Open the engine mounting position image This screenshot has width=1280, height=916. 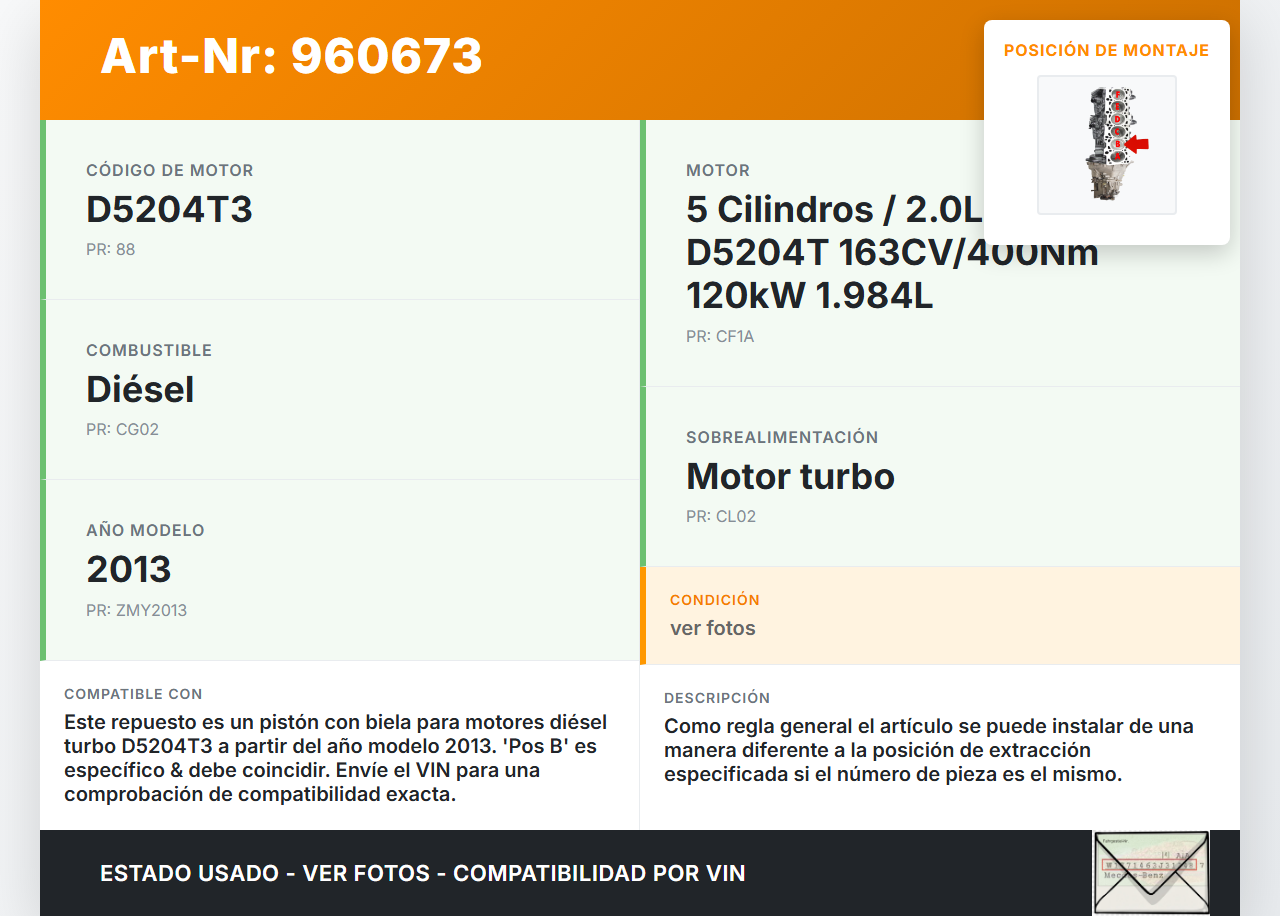click(x=1106, y=144)
